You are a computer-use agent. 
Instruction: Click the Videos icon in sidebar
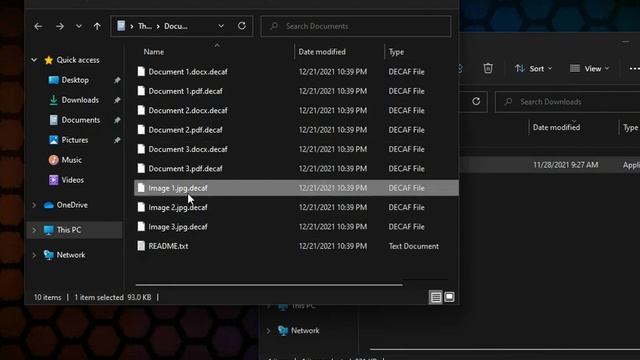53,180
